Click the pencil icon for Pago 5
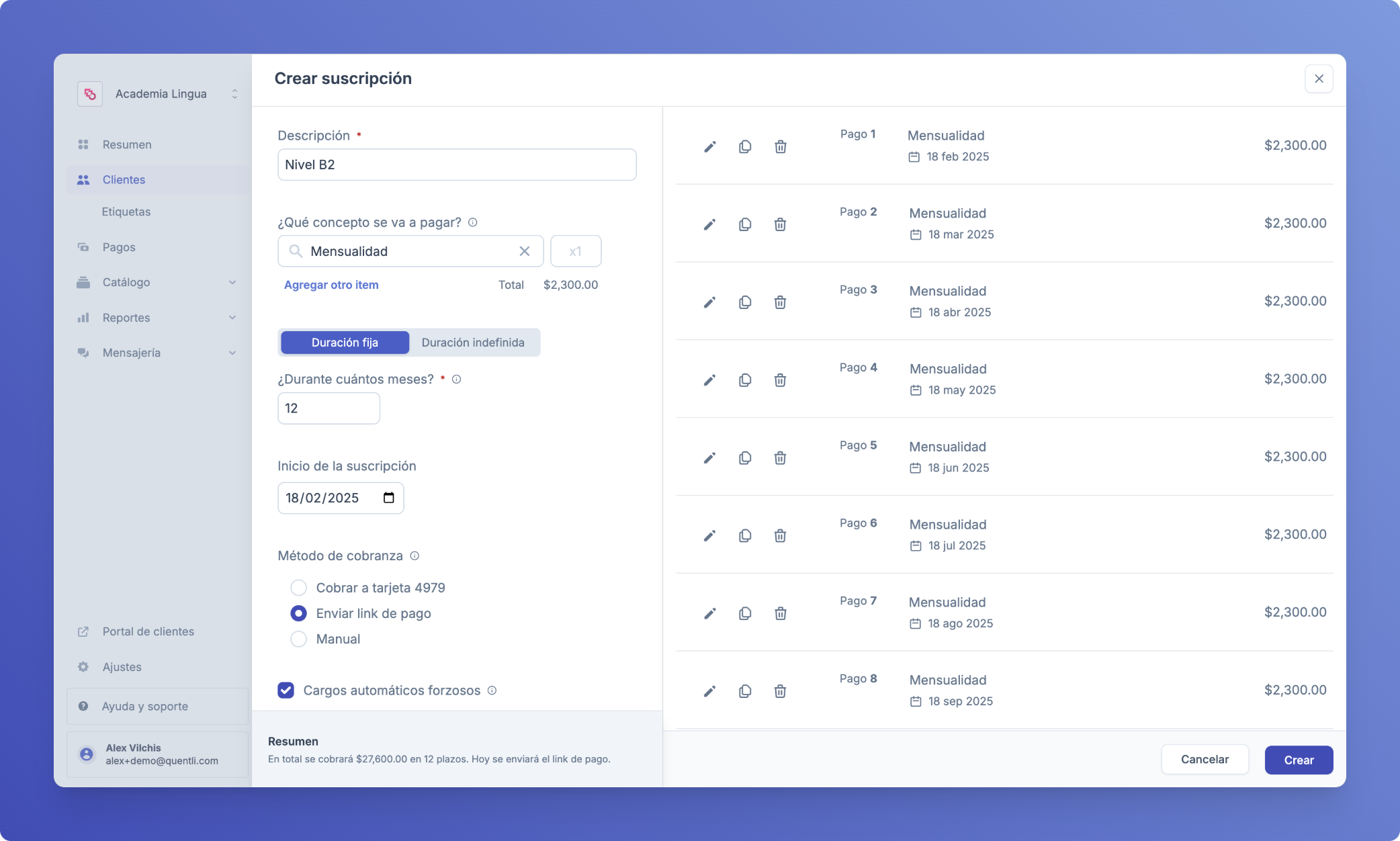Screen dimensions: 1400x841 709,458
